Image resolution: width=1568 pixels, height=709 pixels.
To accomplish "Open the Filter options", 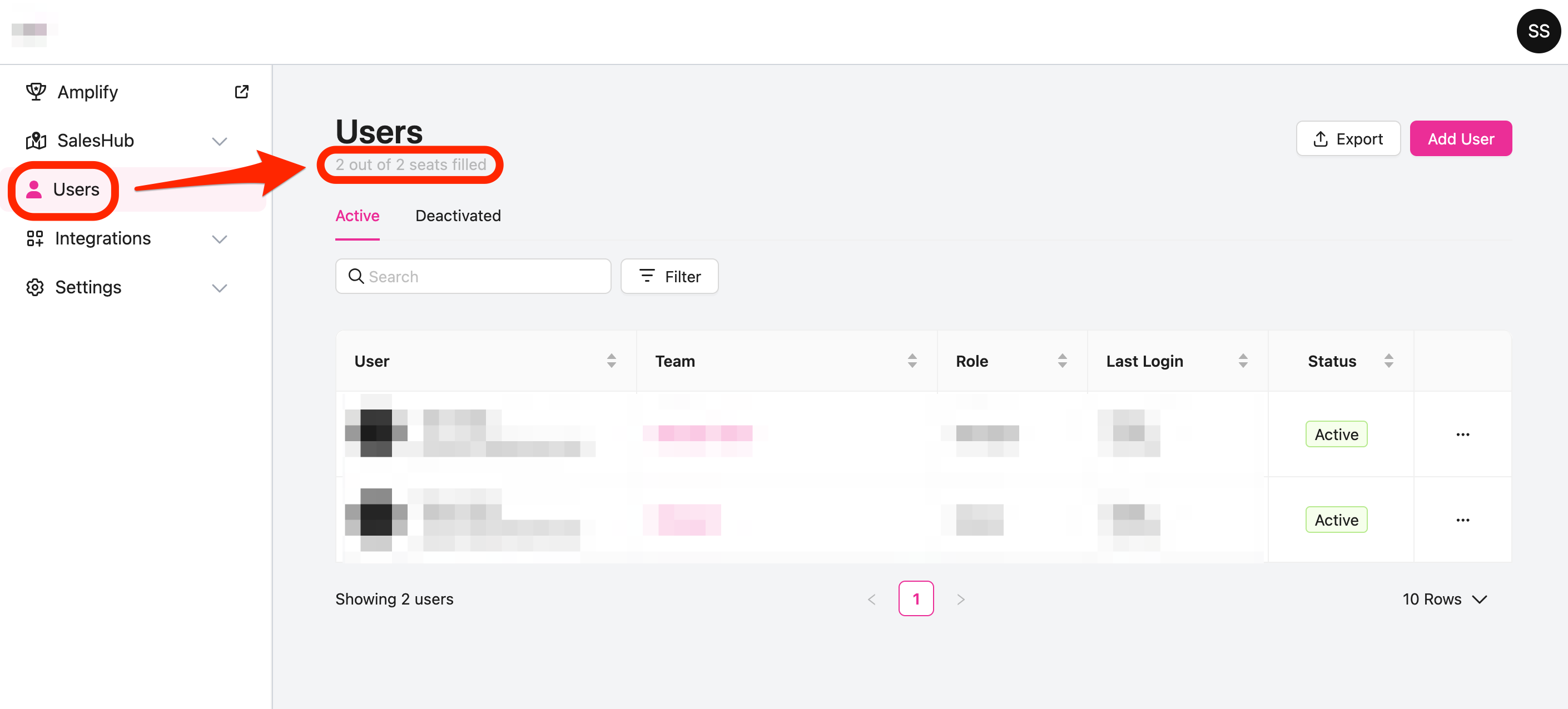I will [x=669, y=277].
